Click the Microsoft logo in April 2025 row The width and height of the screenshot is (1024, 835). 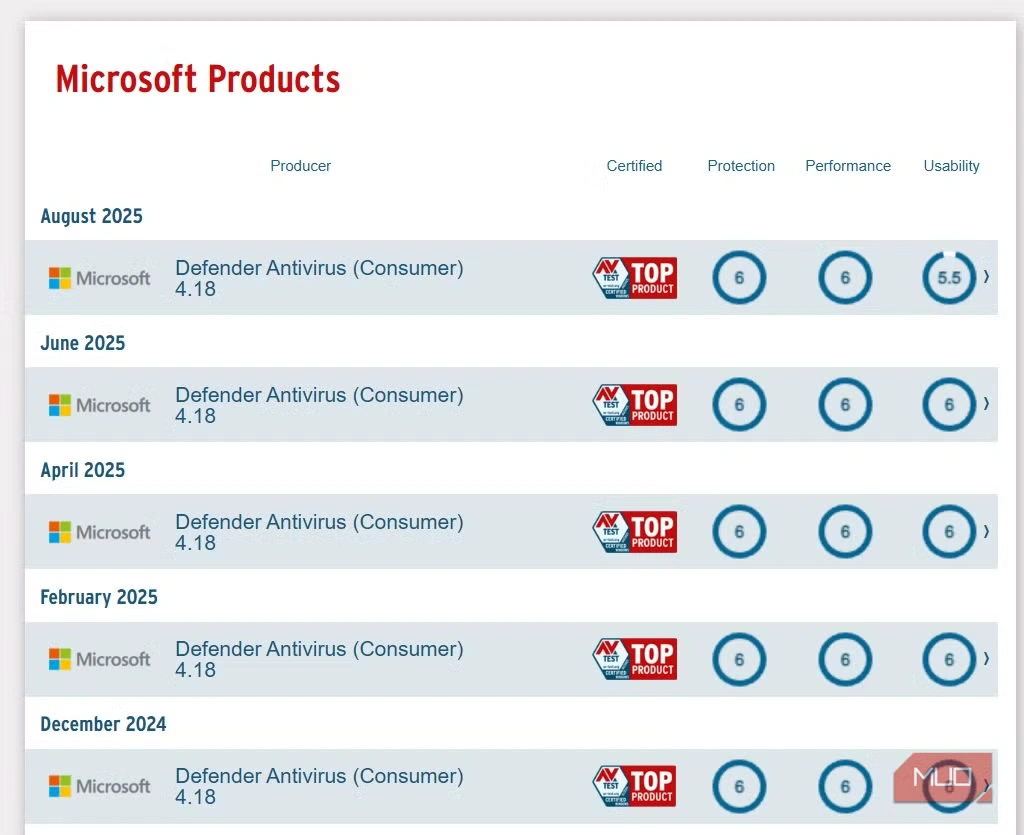(x=100, y=532)
